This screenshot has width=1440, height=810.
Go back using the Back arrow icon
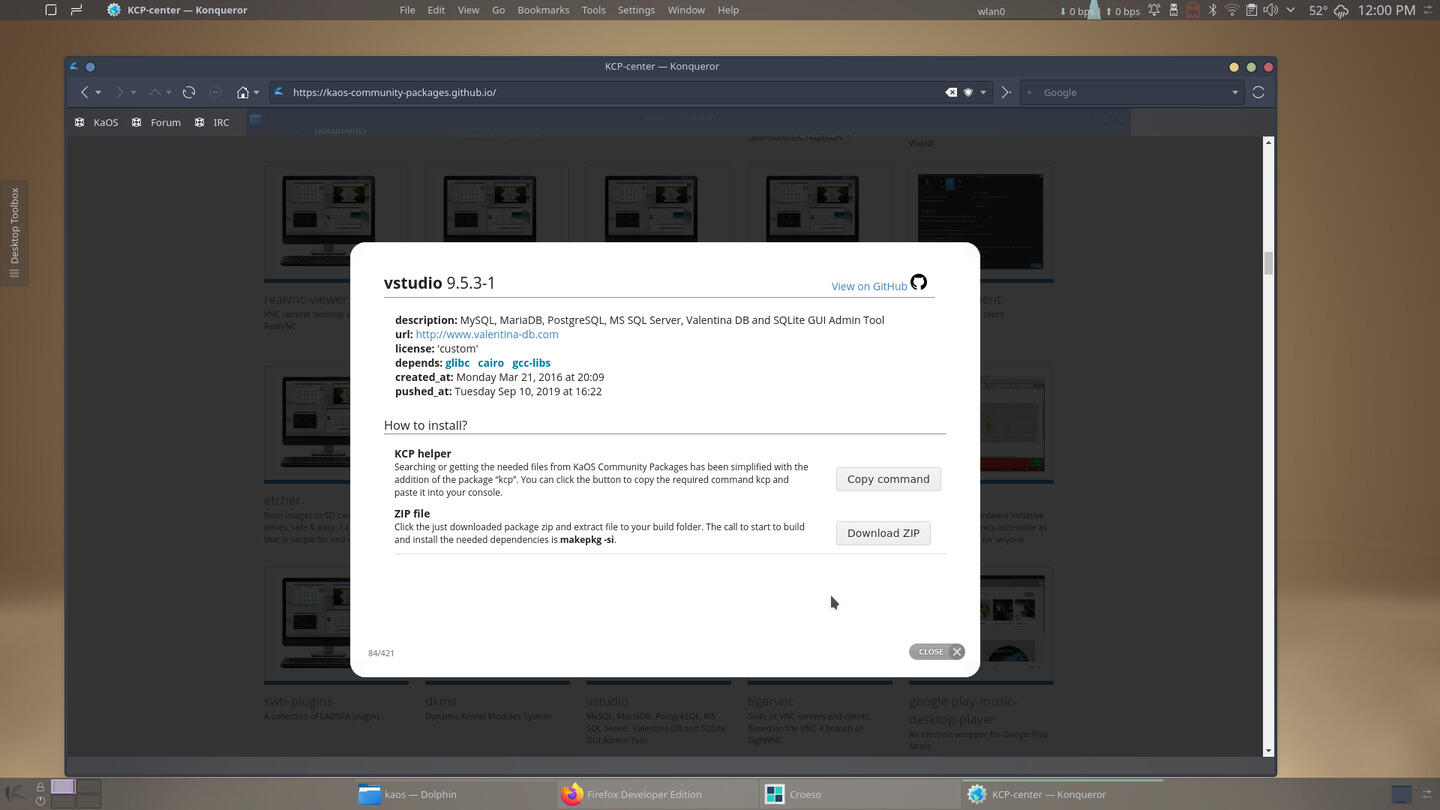[x=85, y=92]
